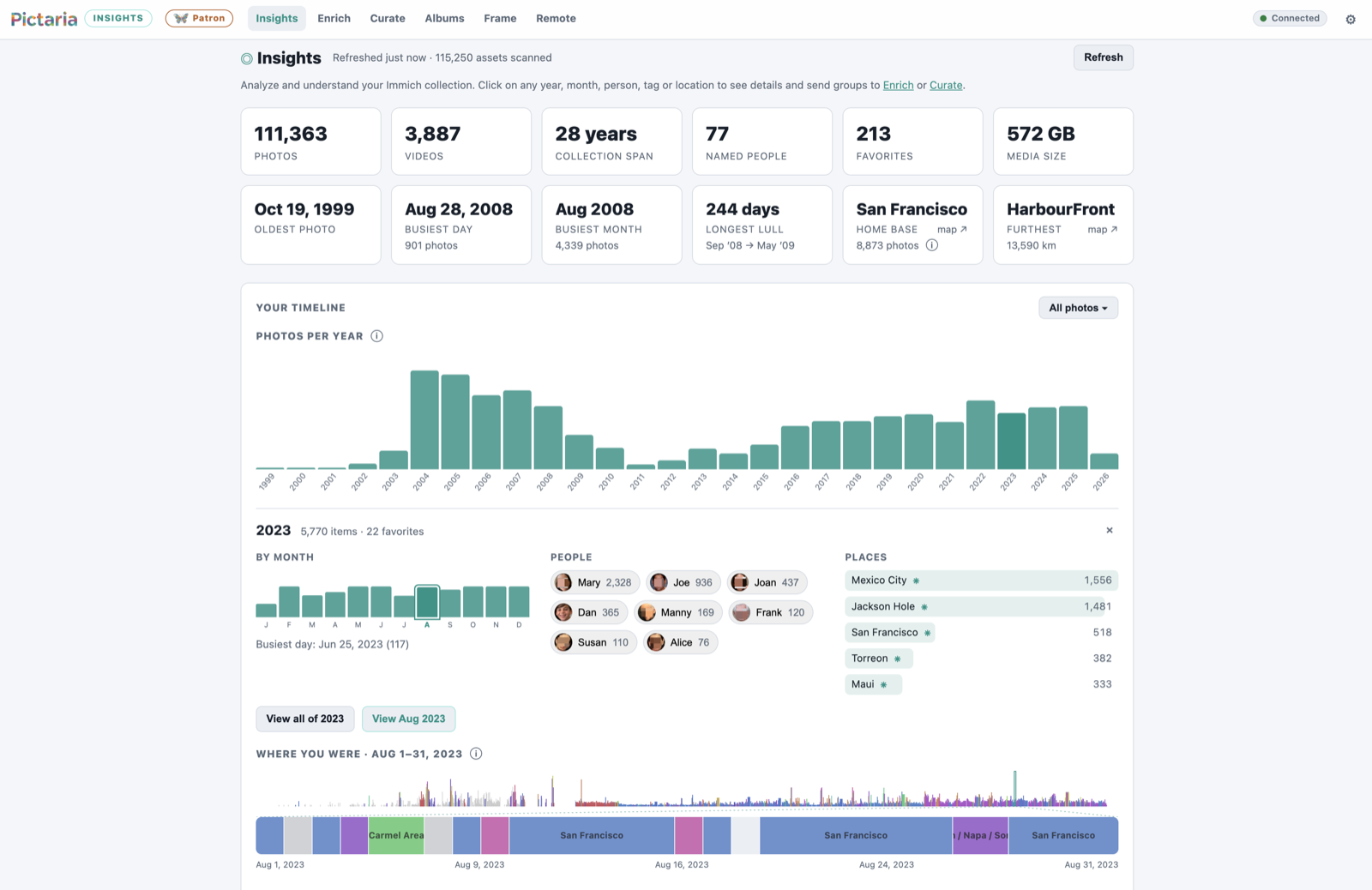This screenshot has height=890, width=1372.
Task: Click Alice's avatar chip
Action: point(681,642)
